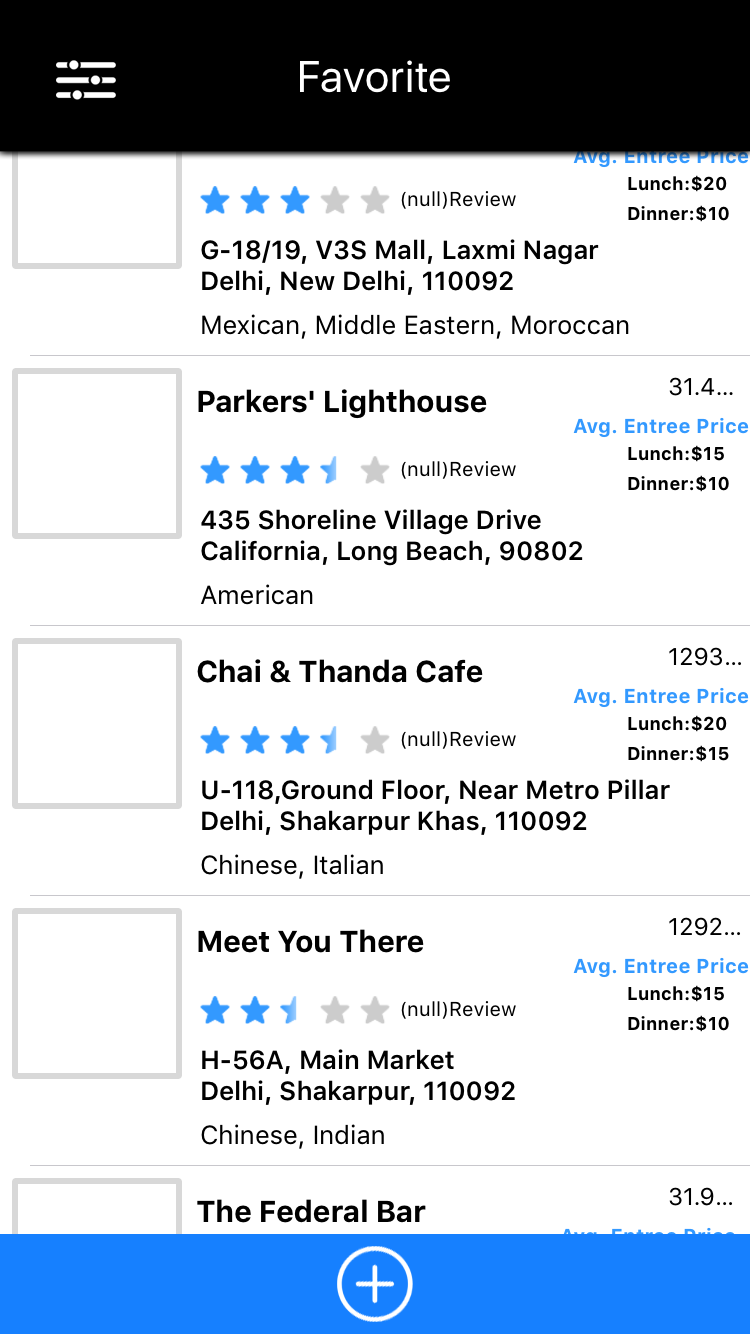Image resolution: width=750 pixels, height=1334 pixels.
Task: Click Avg. Entree Price for Chai & Thanda
Action: 660,696
